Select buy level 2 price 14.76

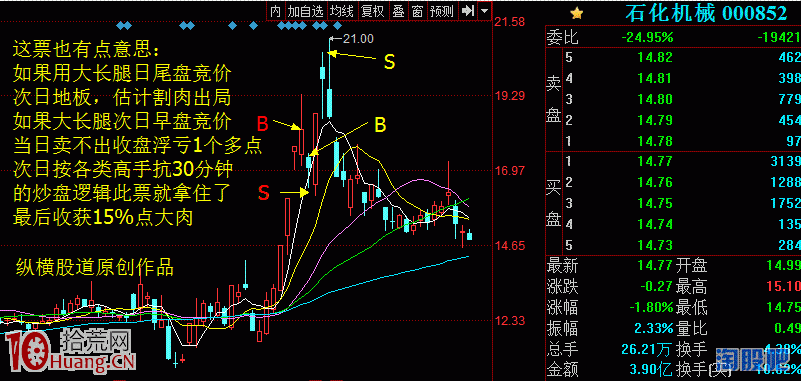point(654,182)
